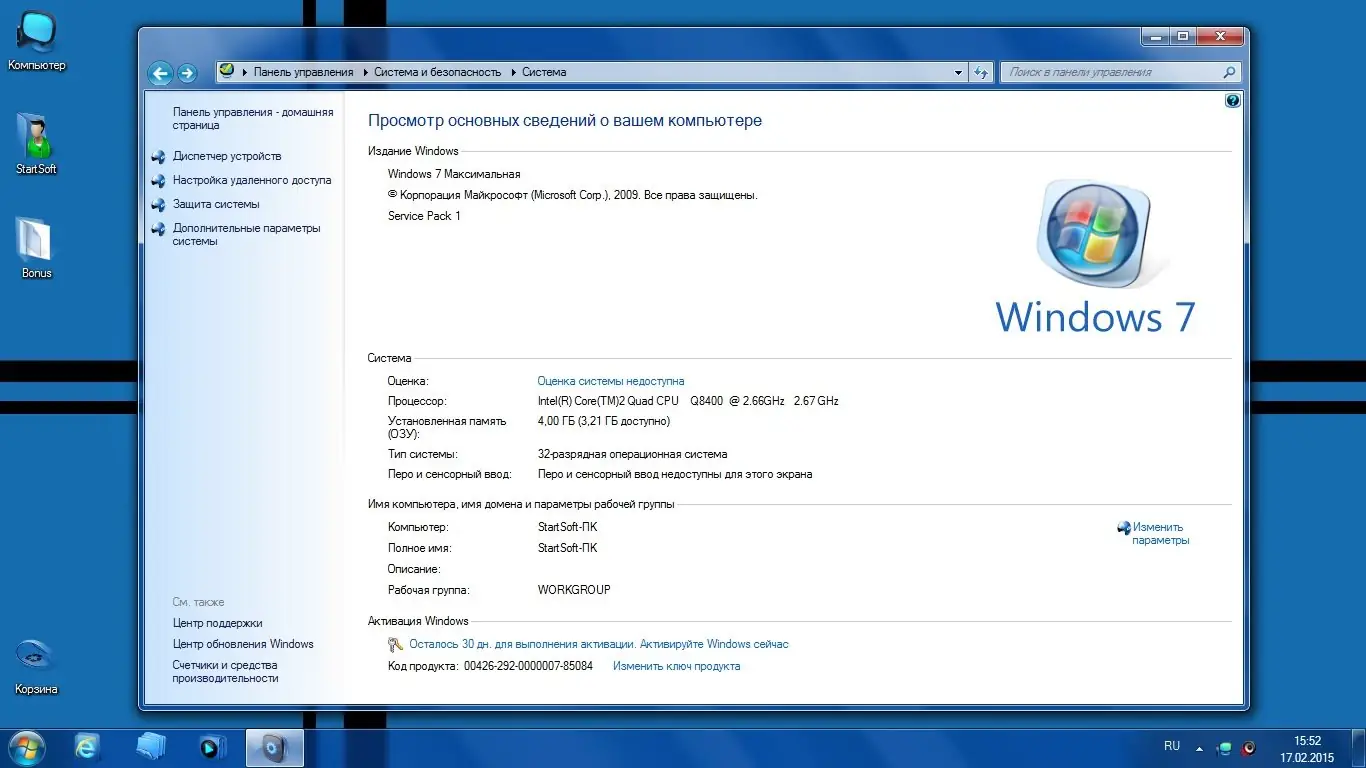Open Счетчики и средства производительности link
Screen dimensions: 1366x768
(226, 671)
